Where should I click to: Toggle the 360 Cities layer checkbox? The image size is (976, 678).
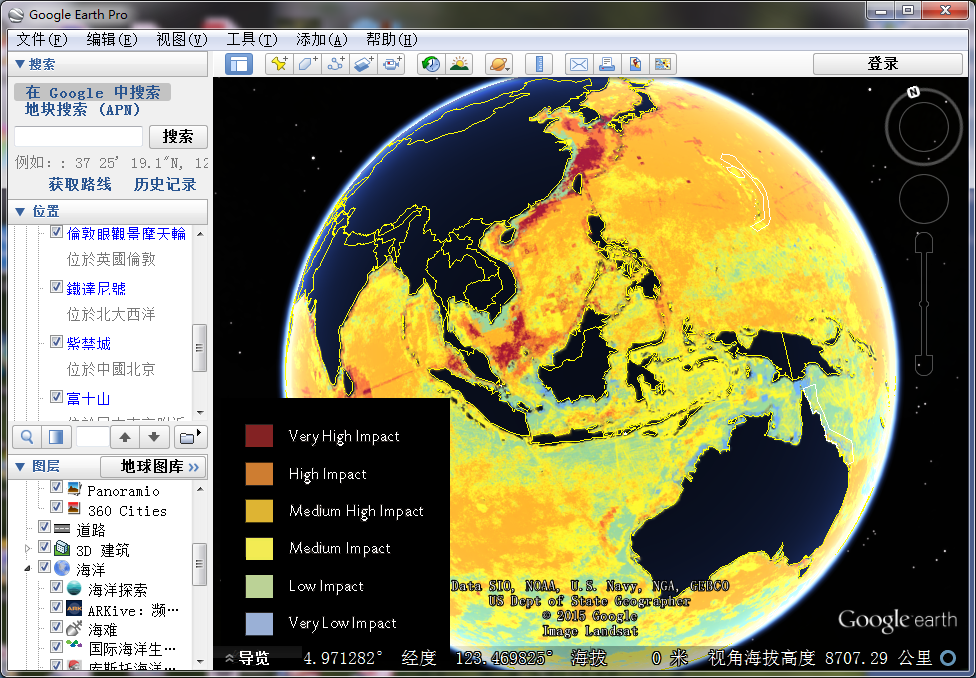pyautogui.click(x=57, y=508)
